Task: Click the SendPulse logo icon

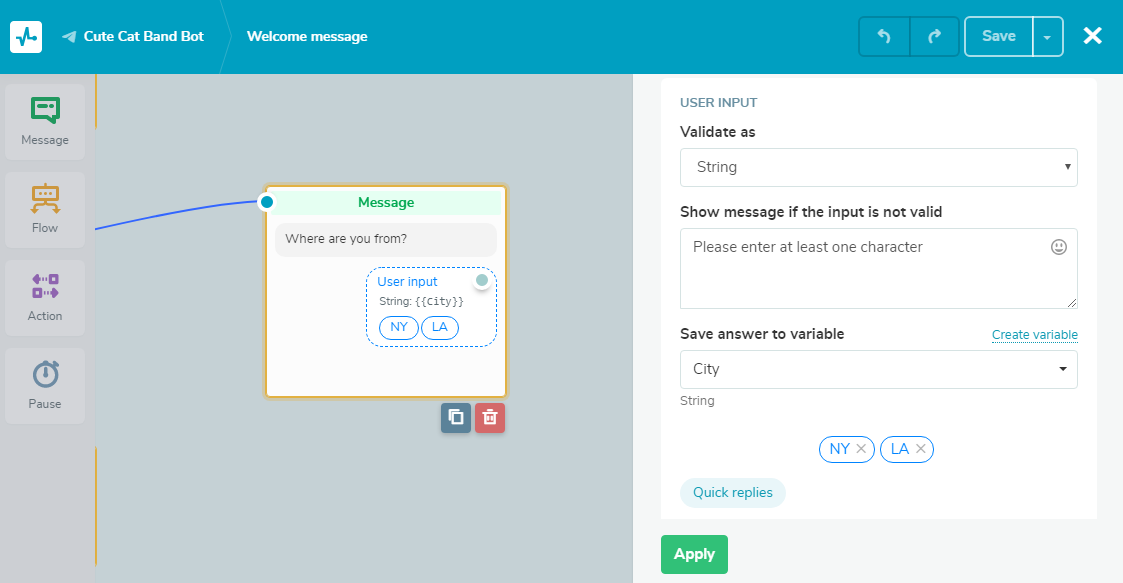Action: coord(26,37)
